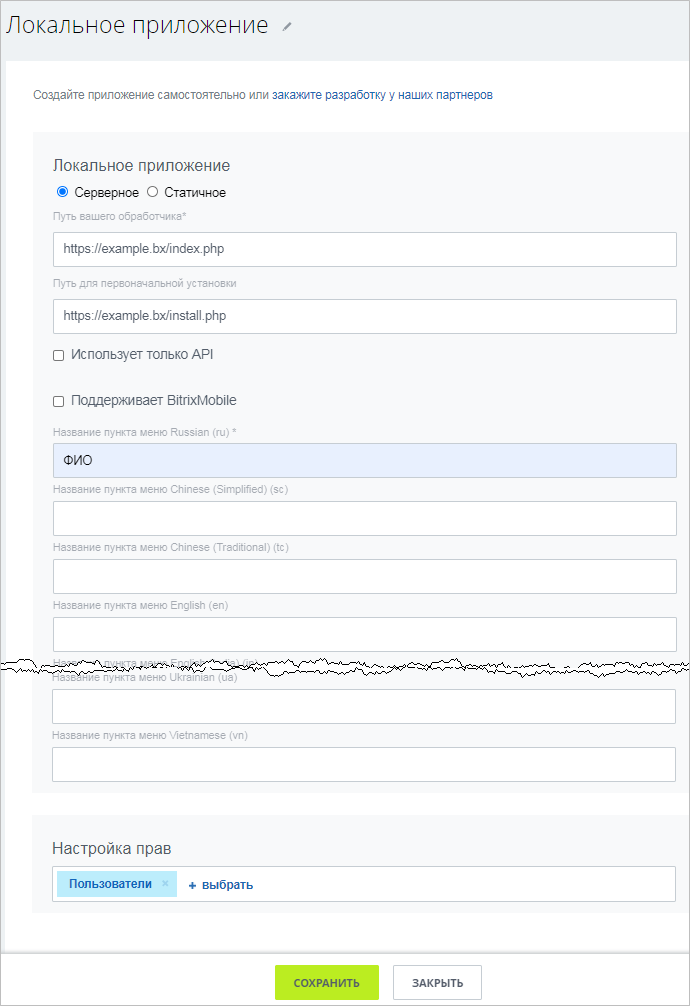
Task: Click the Chinese (Traditional) menu name field
Action: point(364,577)
